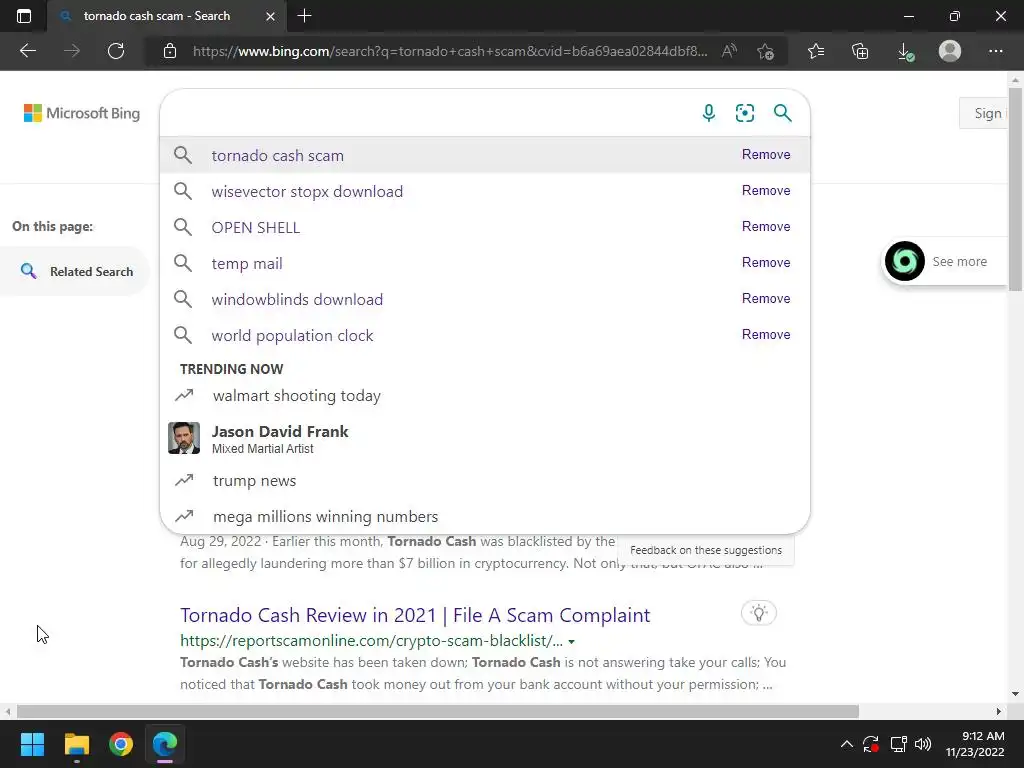
Task: Remove 'temp mail' from history
Action: point(766,262)
